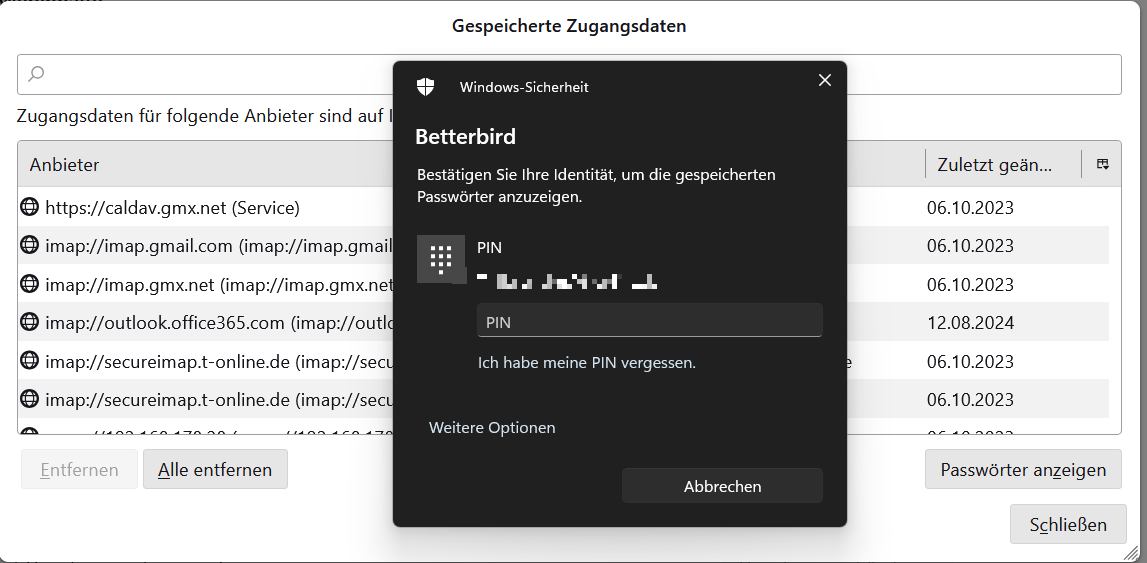
Task: Click globe icon beside imap.gmx.net entry
Action: pyautogui.click(x=29, y=284)
